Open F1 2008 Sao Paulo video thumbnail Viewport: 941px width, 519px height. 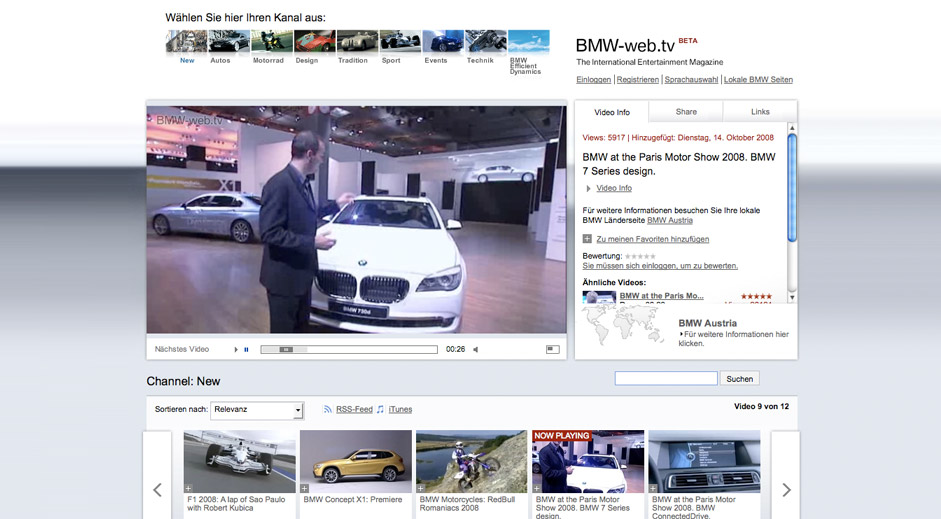pyautogui.click(x=239, y=461)
